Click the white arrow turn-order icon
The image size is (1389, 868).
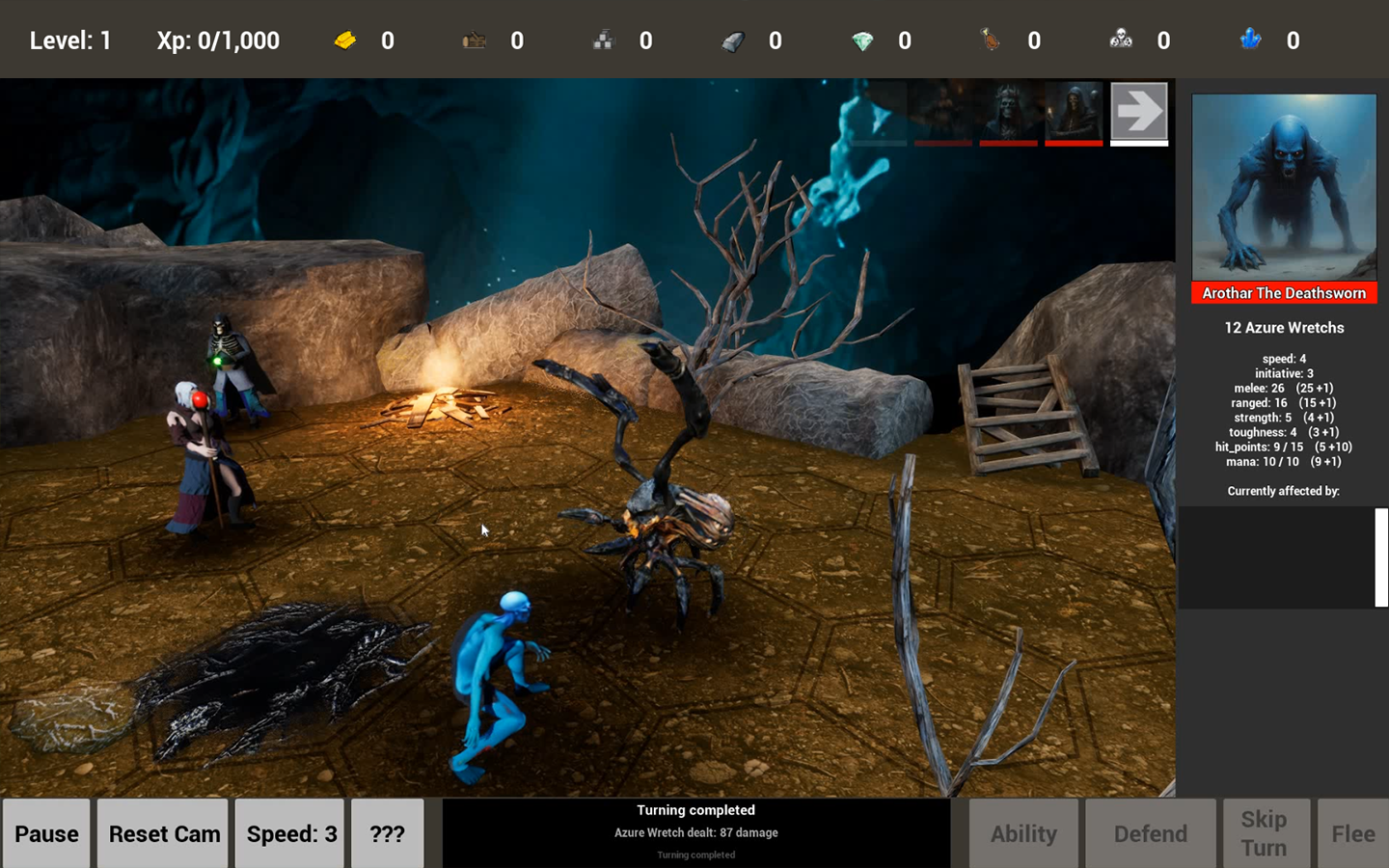click(x=1138, y=109)
